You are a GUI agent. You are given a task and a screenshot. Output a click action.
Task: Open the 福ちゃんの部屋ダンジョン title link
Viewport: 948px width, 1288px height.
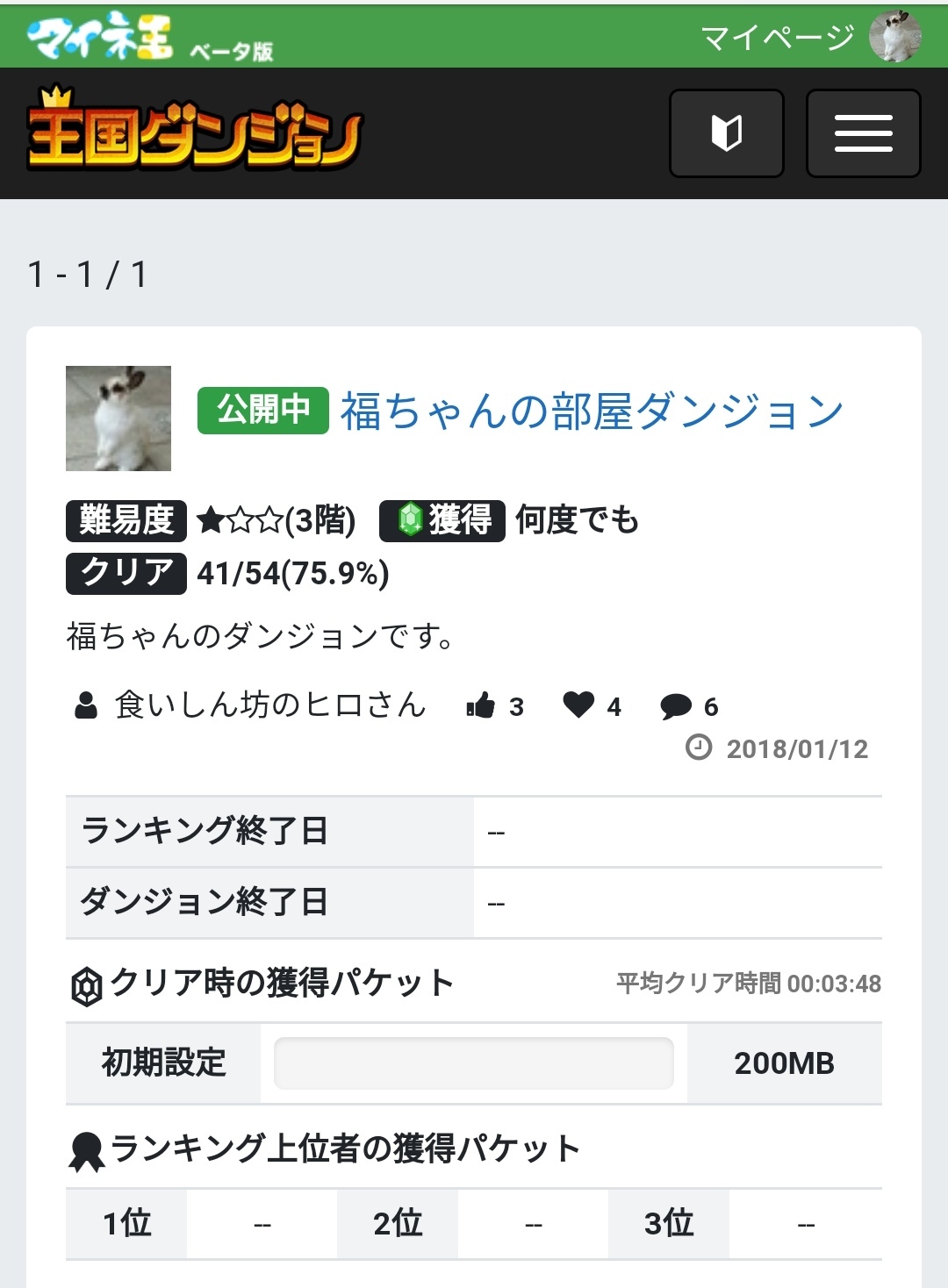coord(592,411)
